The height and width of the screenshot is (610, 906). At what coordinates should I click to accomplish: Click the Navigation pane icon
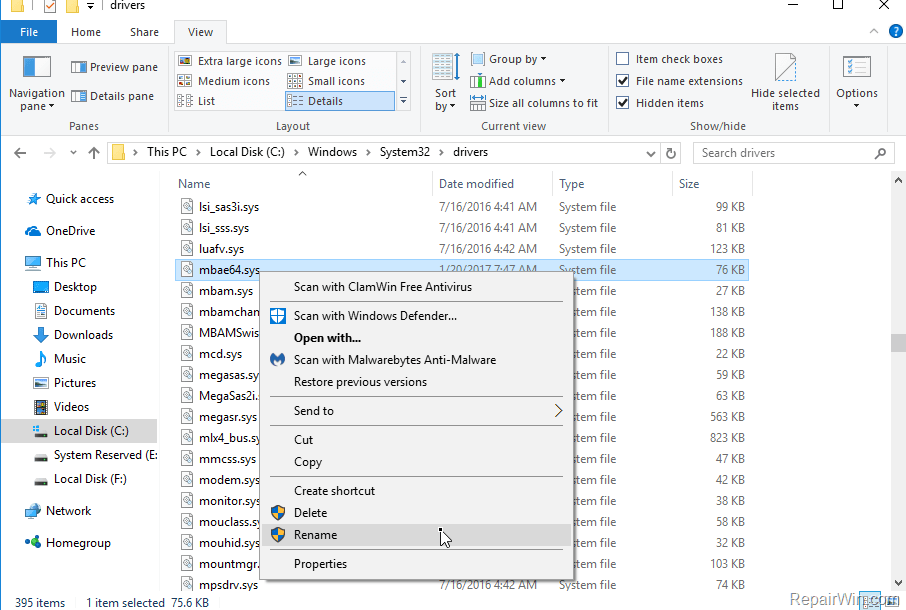coord(36,68)
